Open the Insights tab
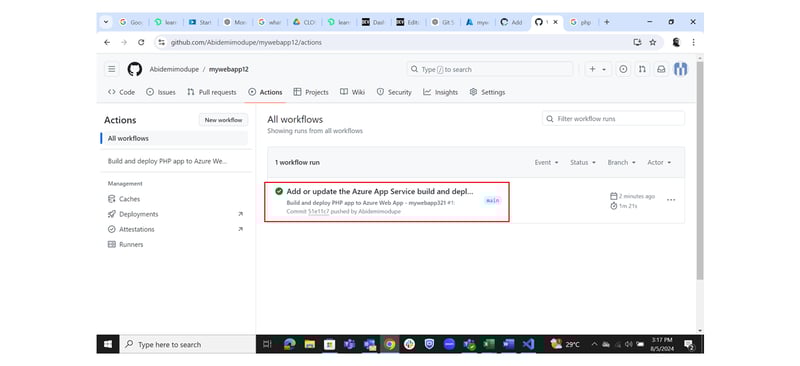Image resolution: width=800 pixels, height=366 pixels. pyautogui.click(x=440, y=92)
